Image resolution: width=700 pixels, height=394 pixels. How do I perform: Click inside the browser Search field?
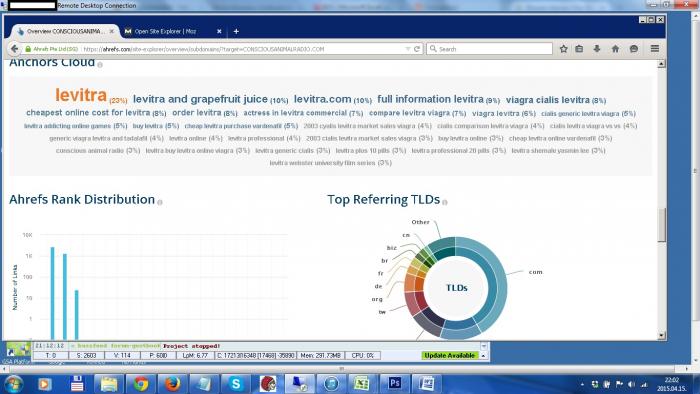click(x=490, y=49)
